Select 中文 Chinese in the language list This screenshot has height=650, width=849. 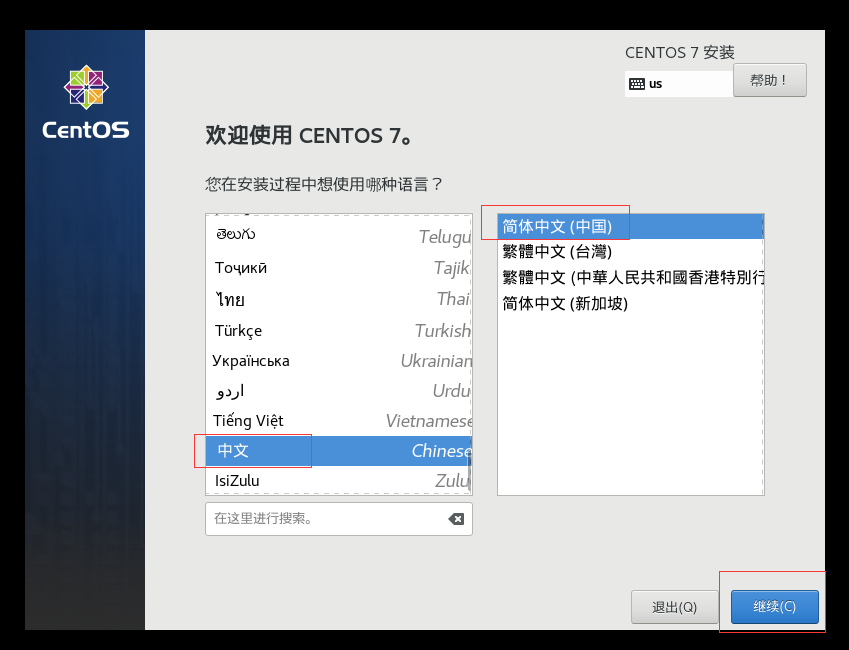[339, 451]
